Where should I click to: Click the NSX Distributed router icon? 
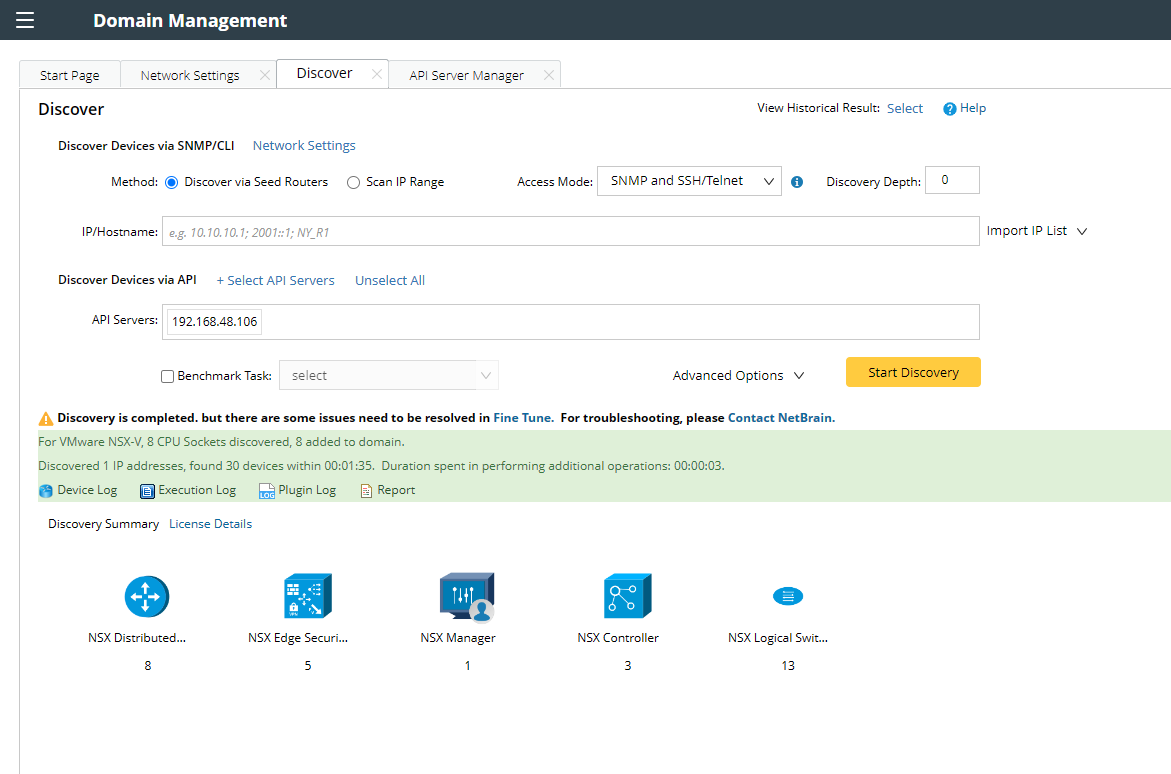(x=147, y=597)
